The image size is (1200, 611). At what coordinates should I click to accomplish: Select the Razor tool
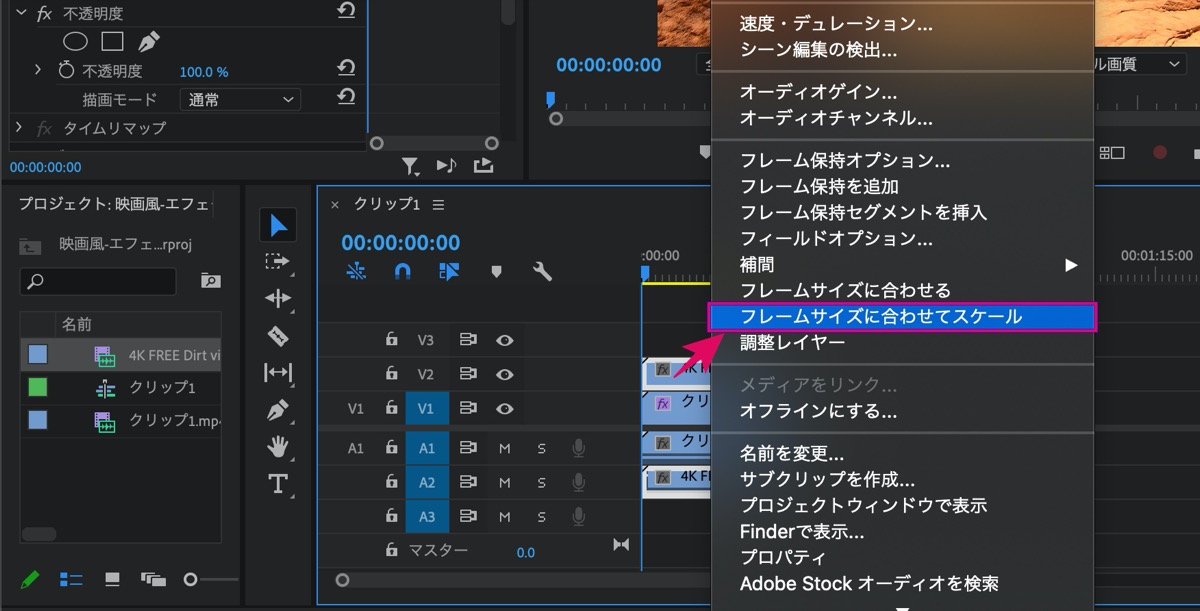278,335
